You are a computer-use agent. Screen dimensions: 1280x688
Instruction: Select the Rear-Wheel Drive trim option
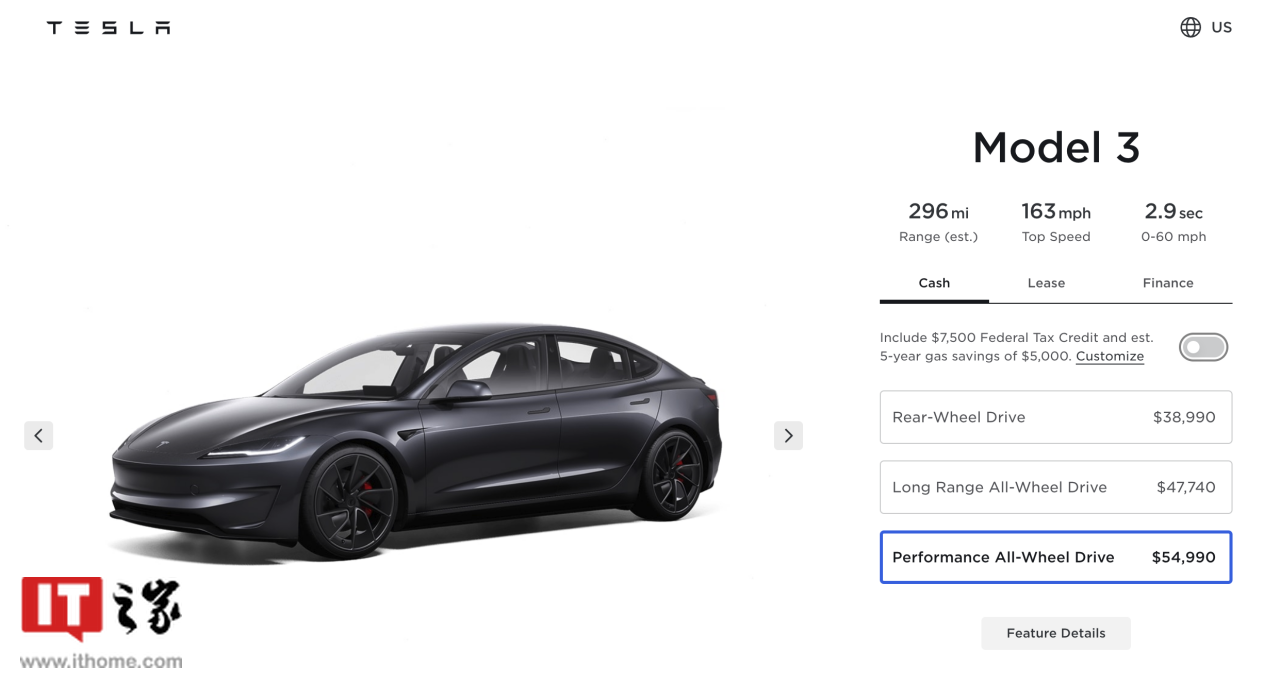click(x=1056, y=417)
